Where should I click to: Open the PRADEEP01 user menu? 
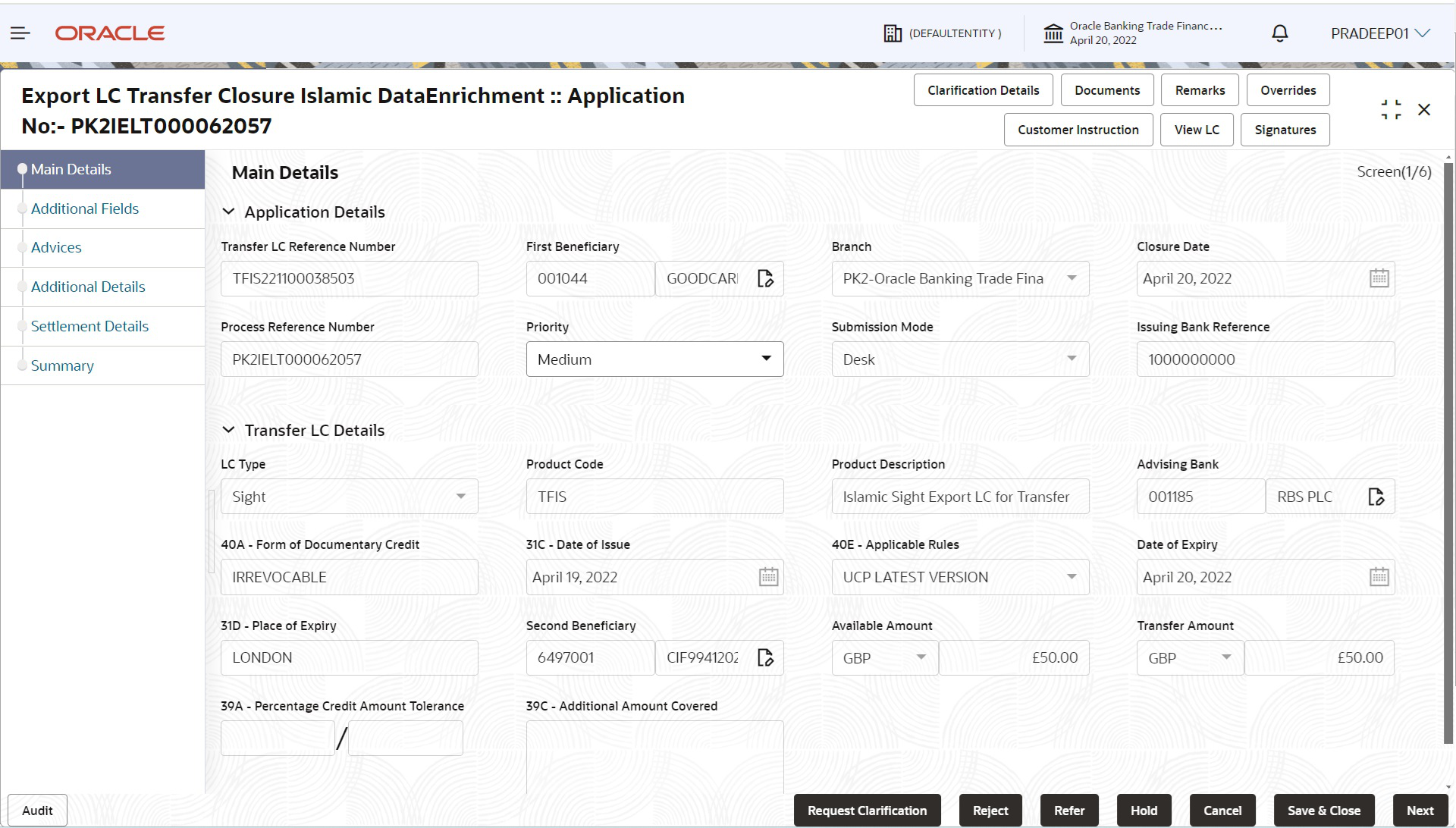(x=1379, y=33)
